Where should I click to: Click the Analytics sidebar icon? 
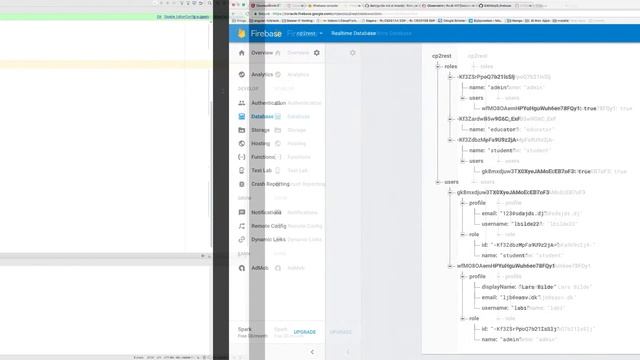click(242, 74)
